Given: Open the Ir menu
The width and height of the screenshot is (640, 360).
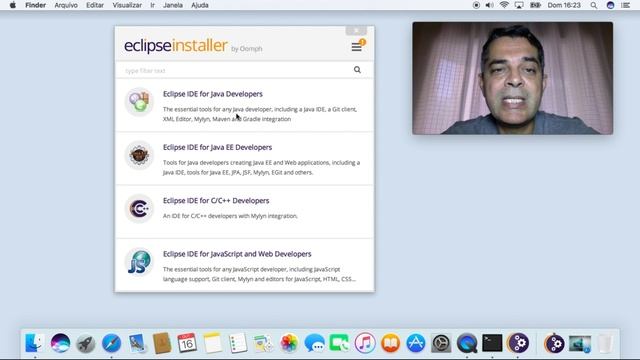Looking at the screenshot, I should [x=152, y=5].
